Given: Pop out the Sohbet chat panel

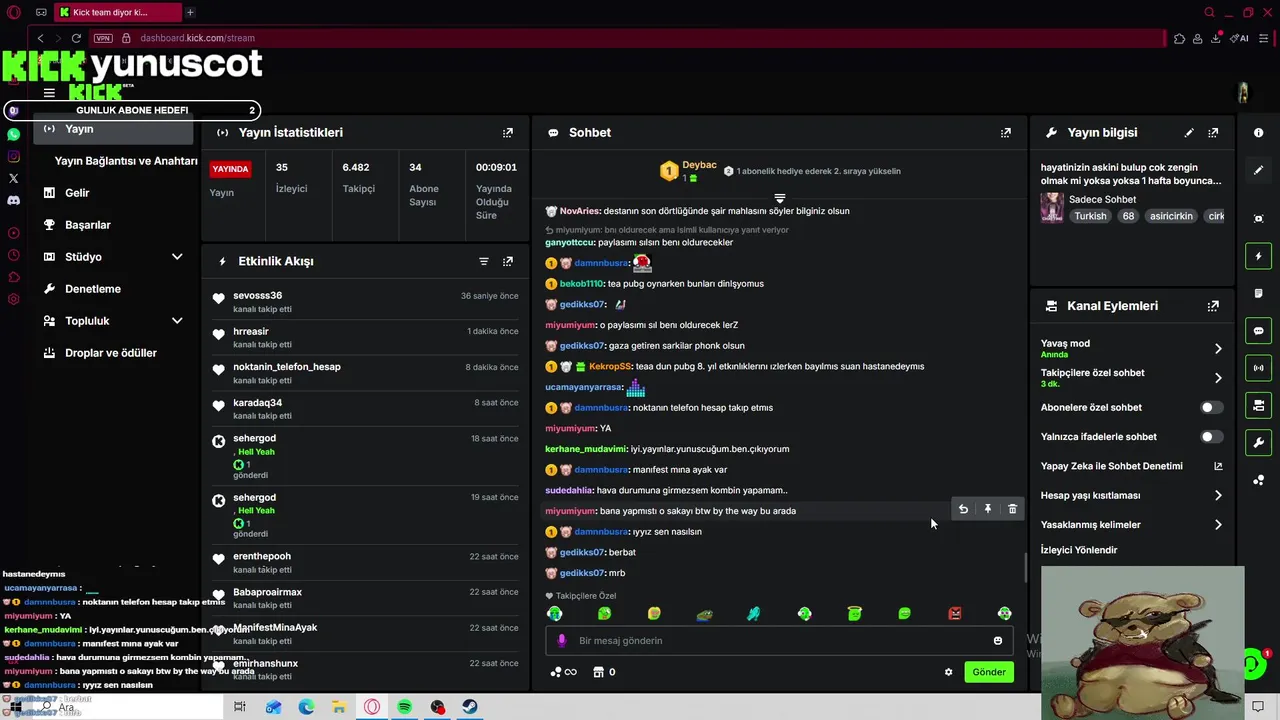Looking at the screenshot, I should 1006,132.
